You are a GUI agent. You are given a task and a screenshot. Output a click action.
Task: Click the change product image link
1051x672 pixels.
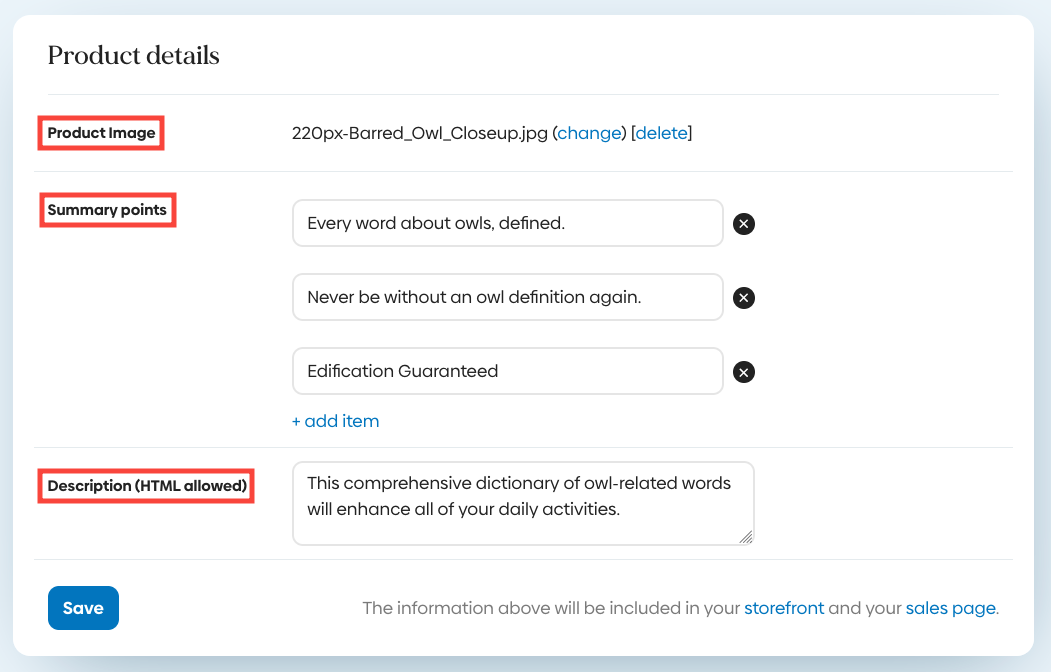pyautogui.click(x=589, y=133)
